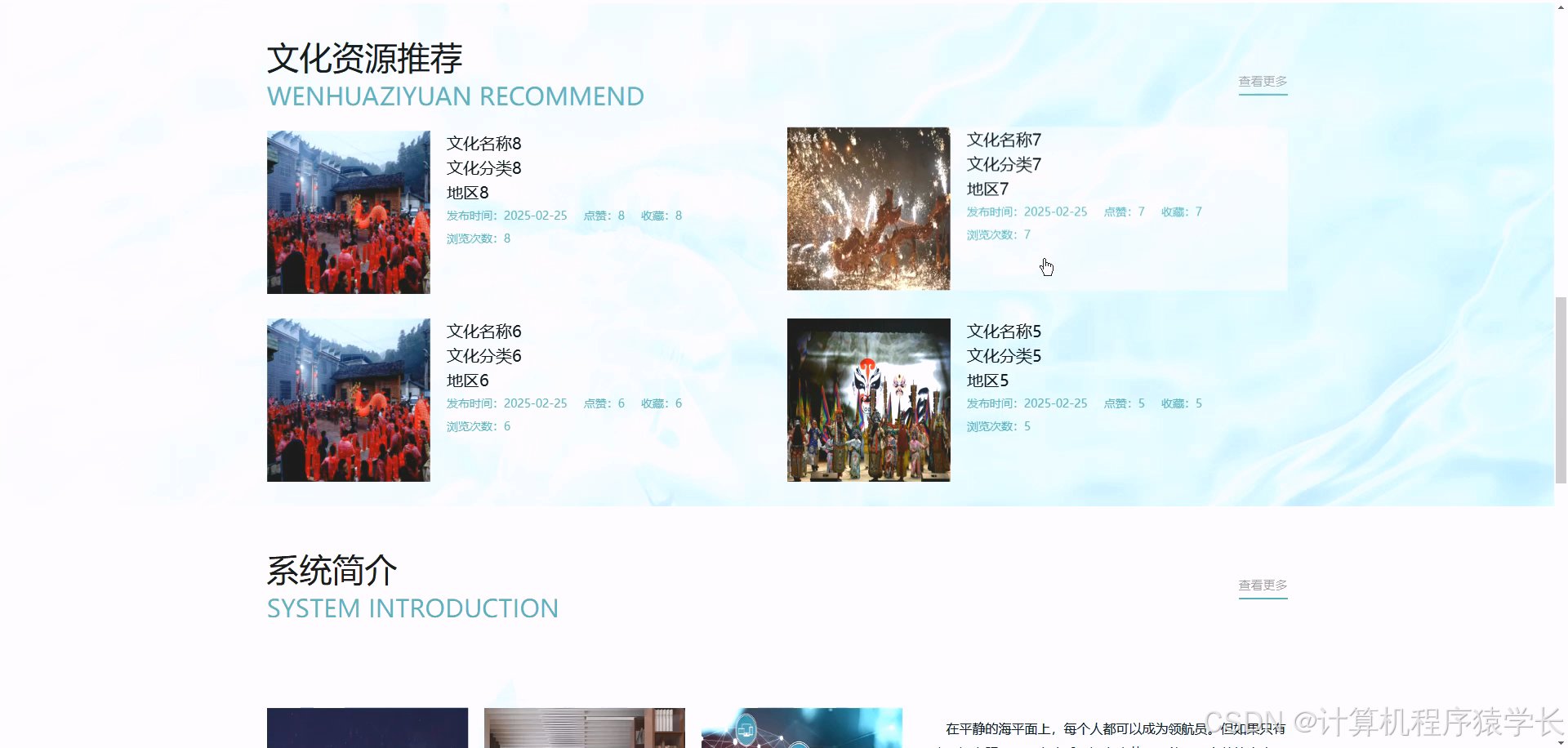Open the 文化名称5 opera performance thumbnail
This screenshot has height=748, width=1568.
point(868,399)
